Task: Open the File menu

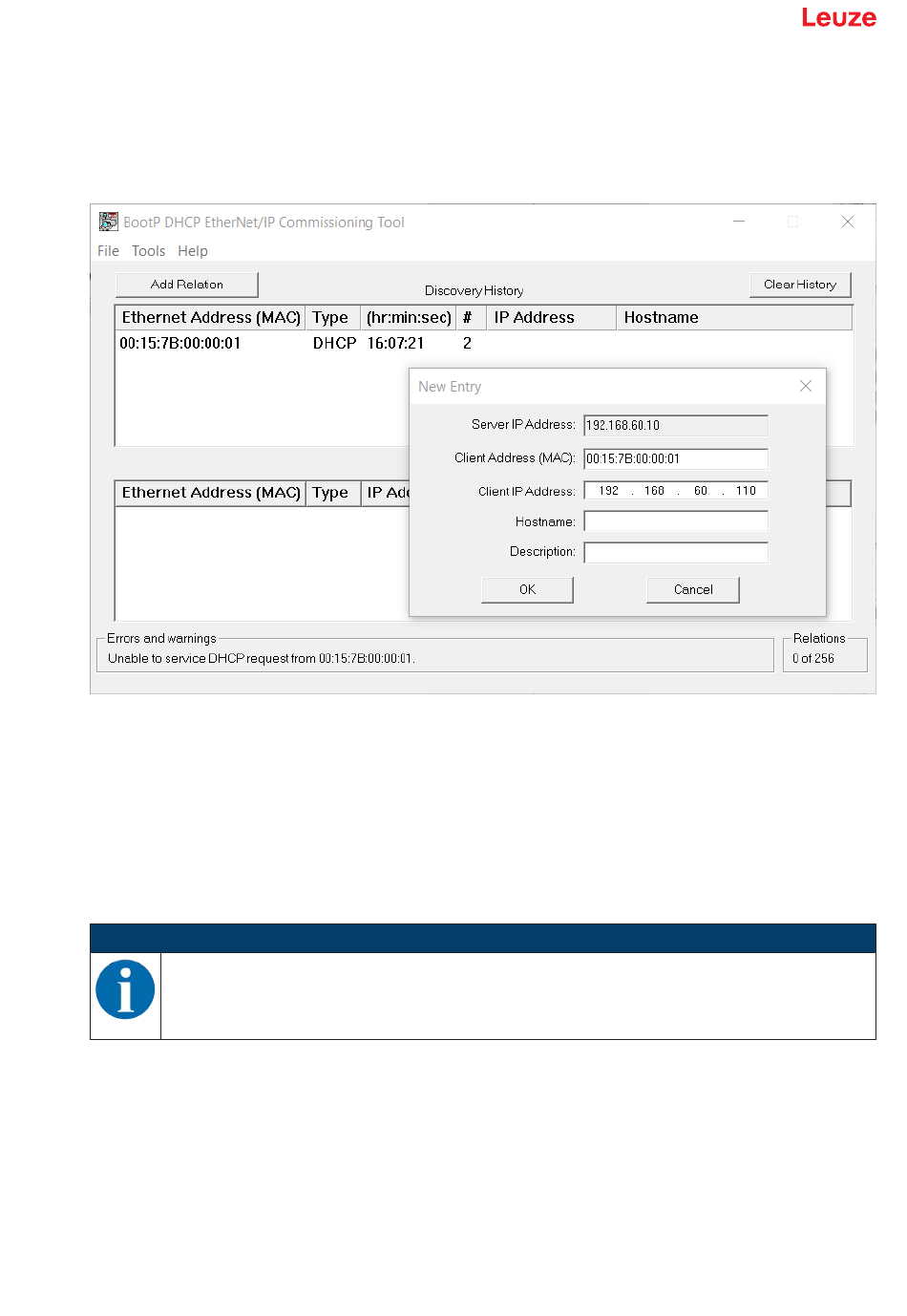Action: 108,251
